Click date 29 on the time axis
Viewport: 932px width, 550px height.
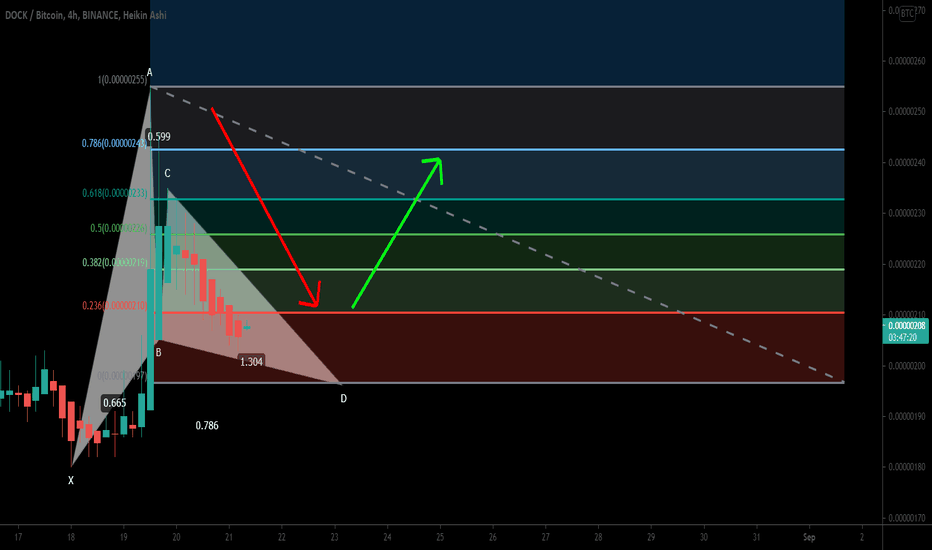point(651,537)
